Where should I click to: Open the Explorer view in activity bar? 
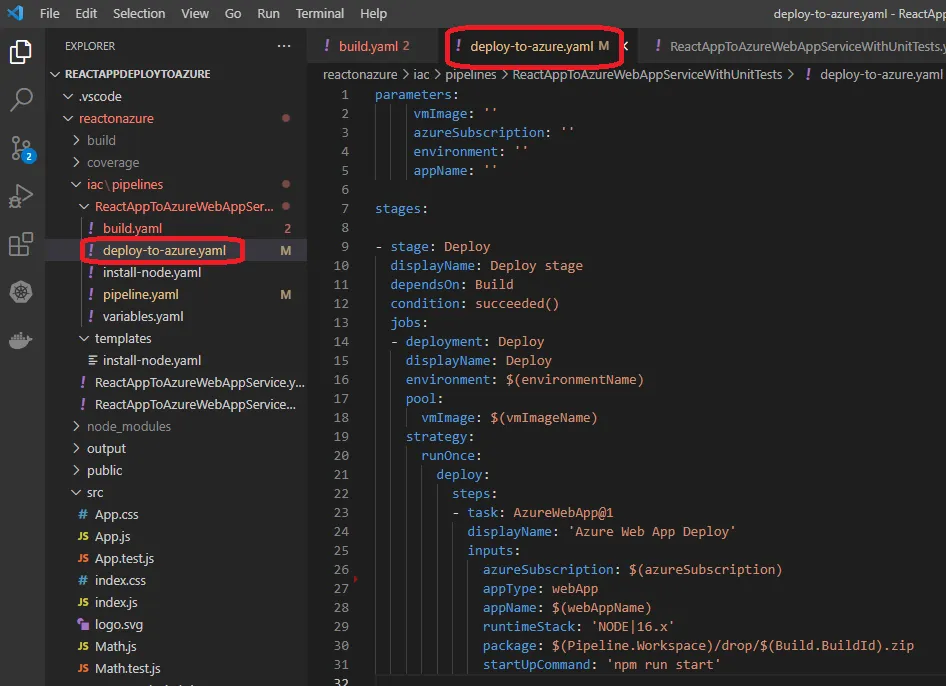pos(21,52)
